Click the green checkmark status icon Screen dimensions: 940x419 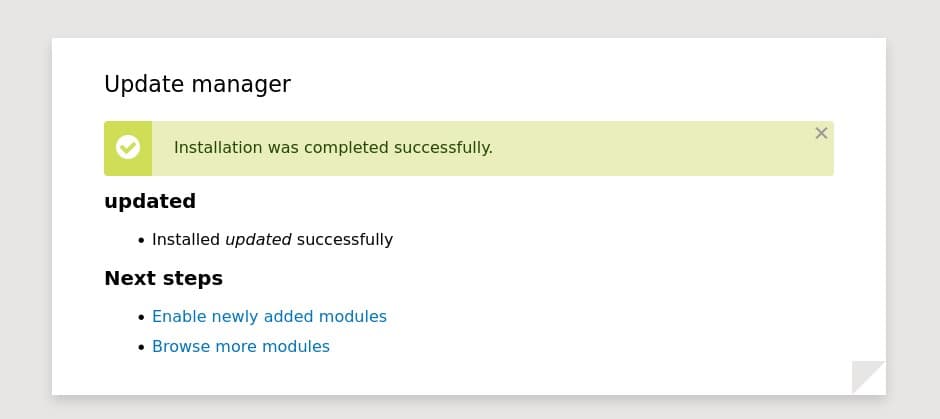[x=128, y=148]
